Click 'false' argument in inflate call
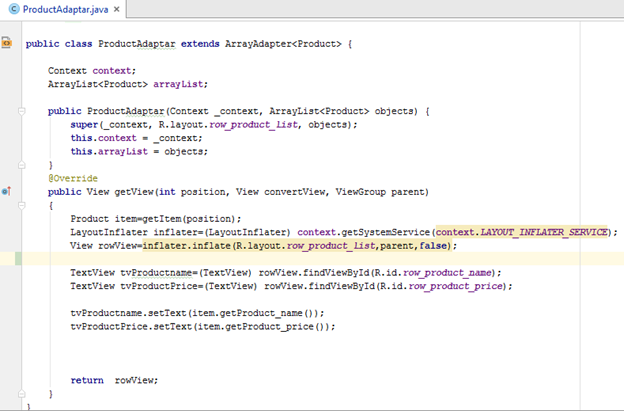The height and width of the screenshot is (411, 624). pyautogui.click(x=433, y=245)
